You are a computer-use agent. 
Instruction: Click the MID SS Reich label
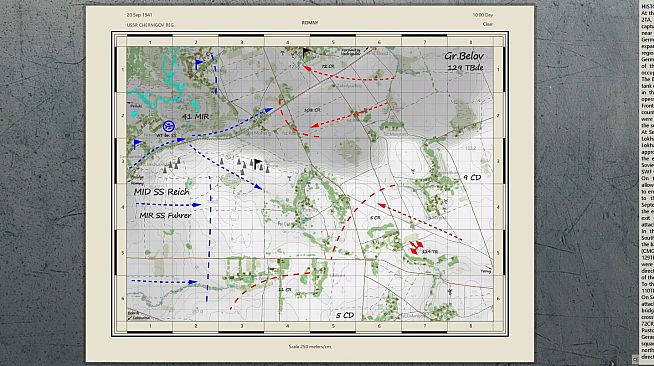[x=161, y=192]
